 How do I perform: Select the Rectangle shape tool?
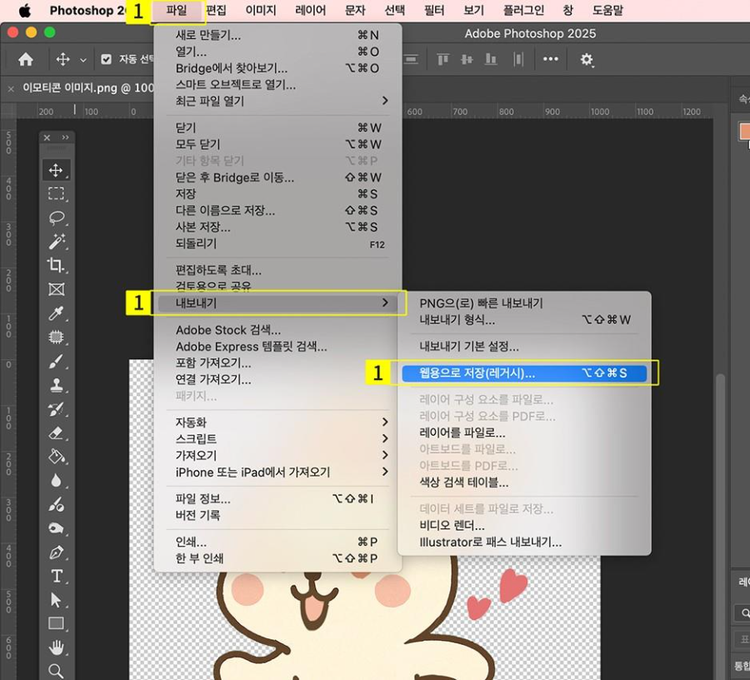click(x=56, y=623)
